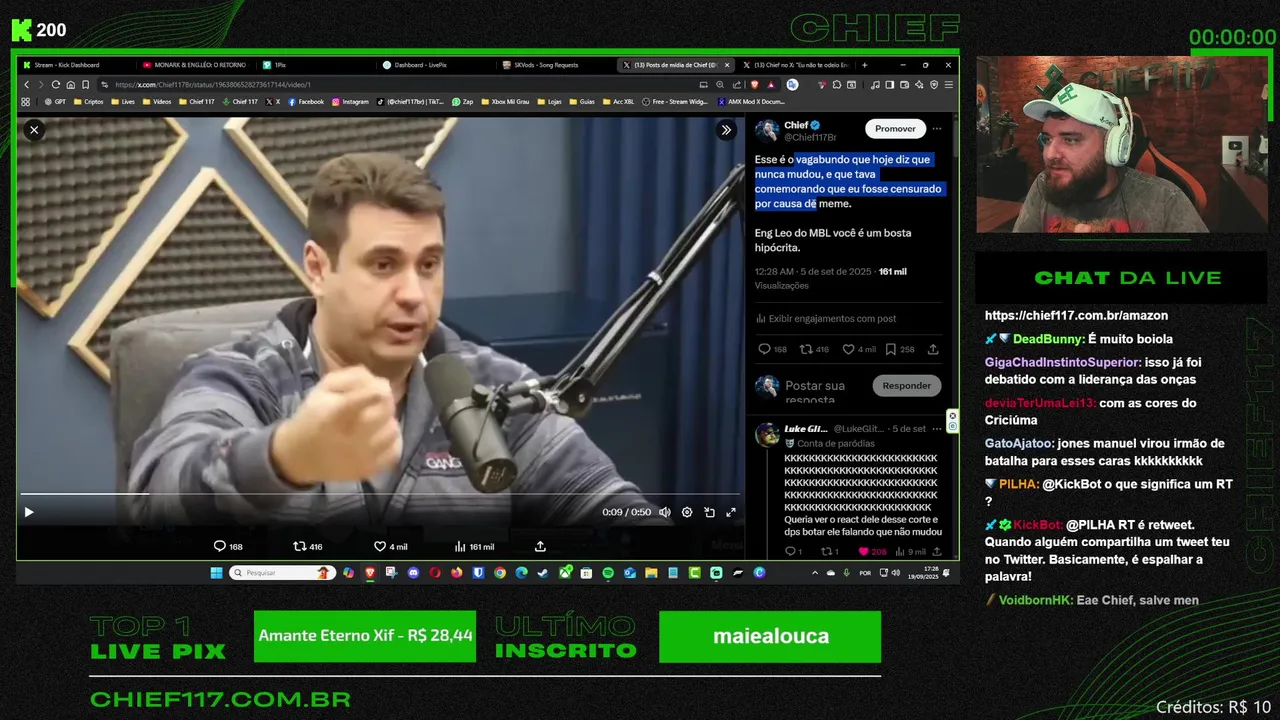
Task: View analytics icon 161 mil under the video
Action: coord(474,546)
